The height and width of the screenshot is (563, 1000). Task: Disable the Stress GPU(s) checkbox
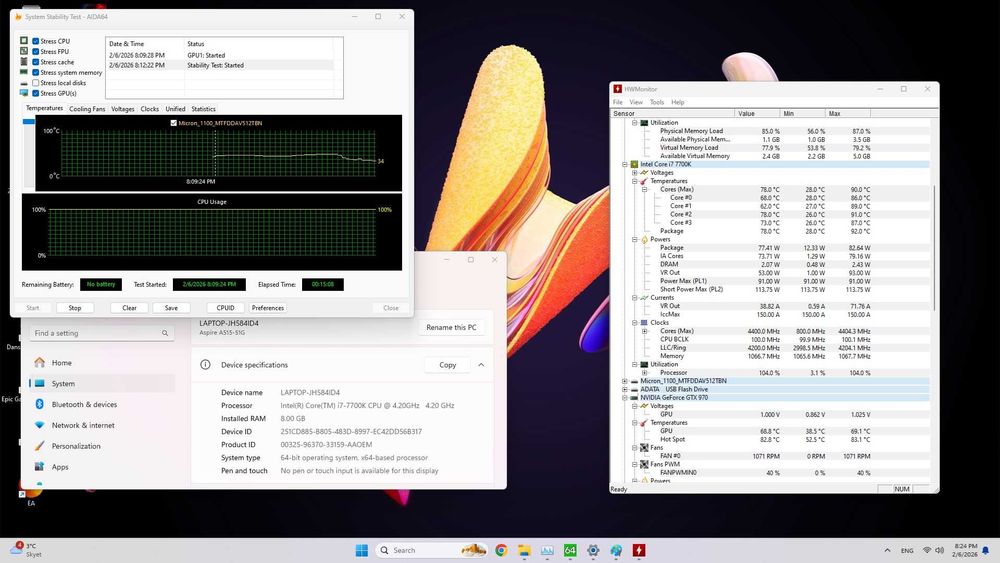pyautogui.click(x=36, y=93)
